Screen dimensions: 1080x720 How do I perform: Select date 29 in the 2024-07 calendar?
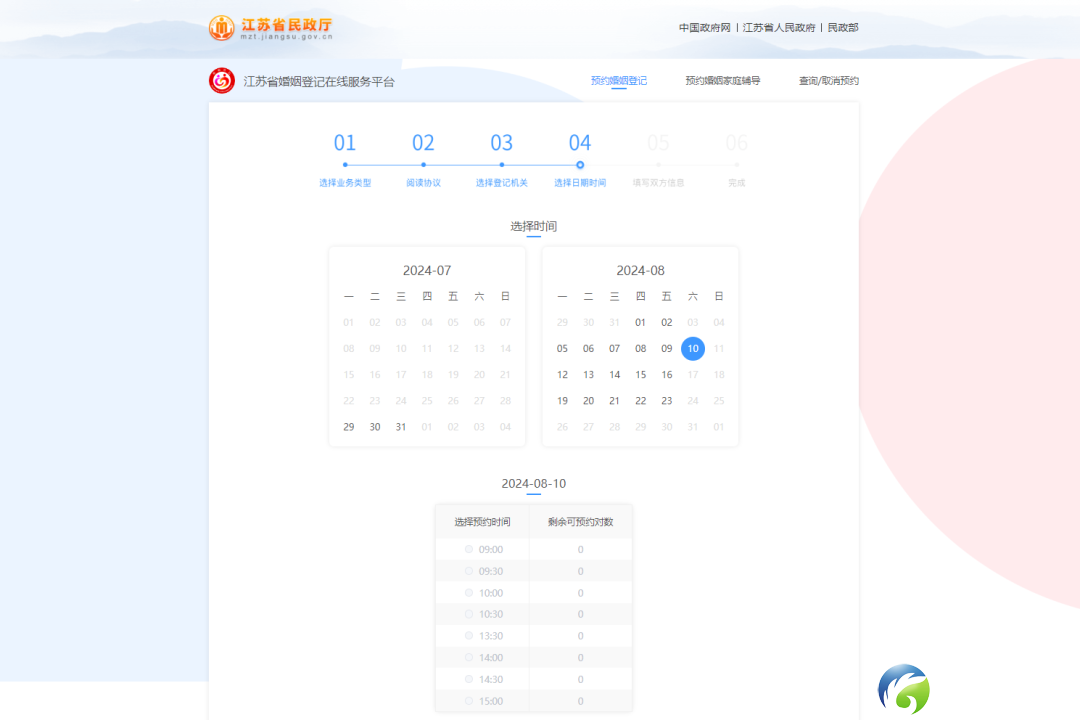349,426
